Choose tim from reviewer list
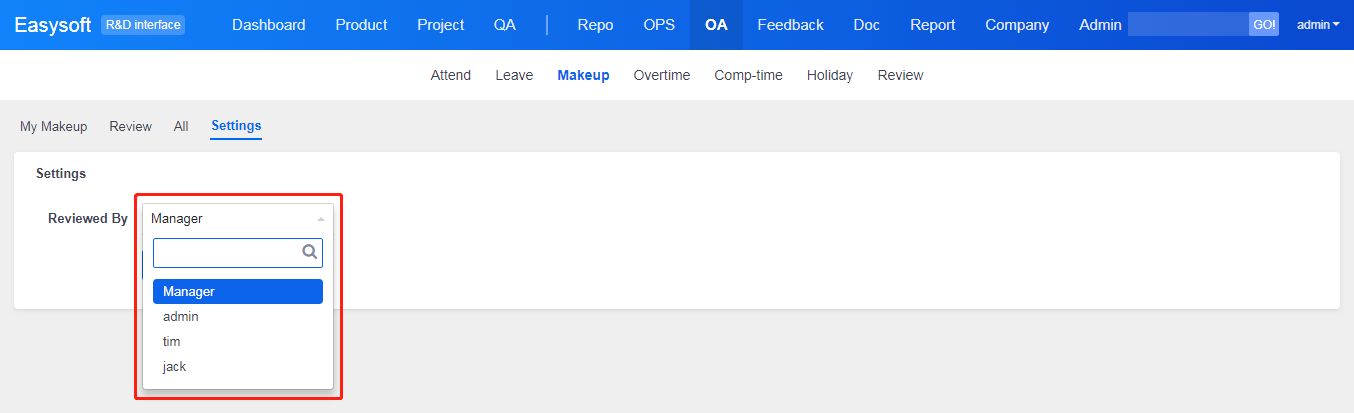1354x413 pixels. click(x=238, y=341)
